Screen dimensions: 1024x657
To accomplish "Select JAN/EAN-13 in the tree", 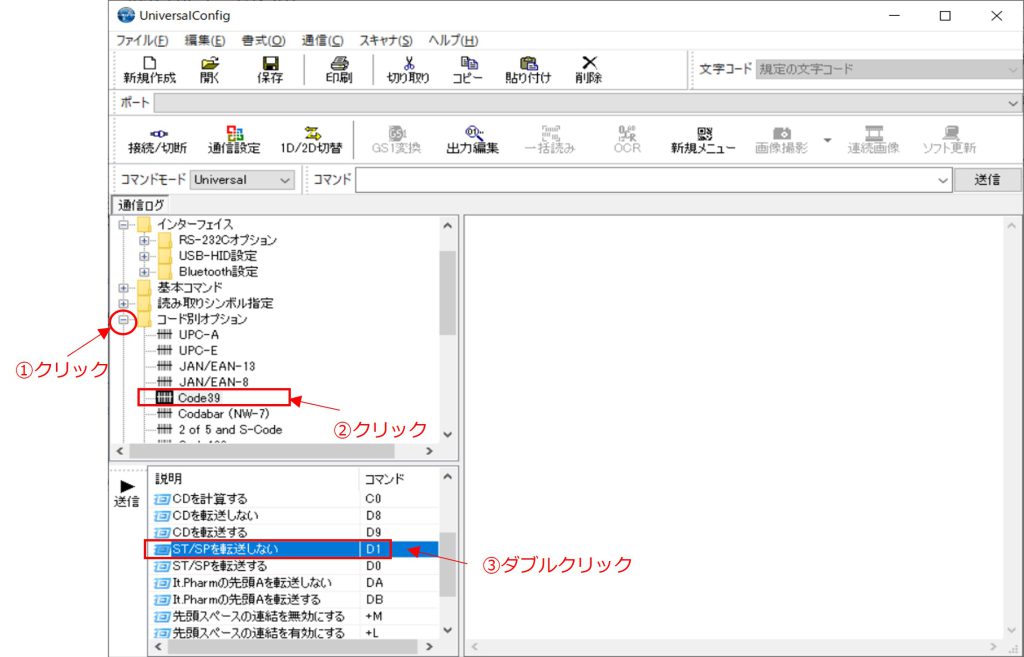I will (x=216, y=366).
